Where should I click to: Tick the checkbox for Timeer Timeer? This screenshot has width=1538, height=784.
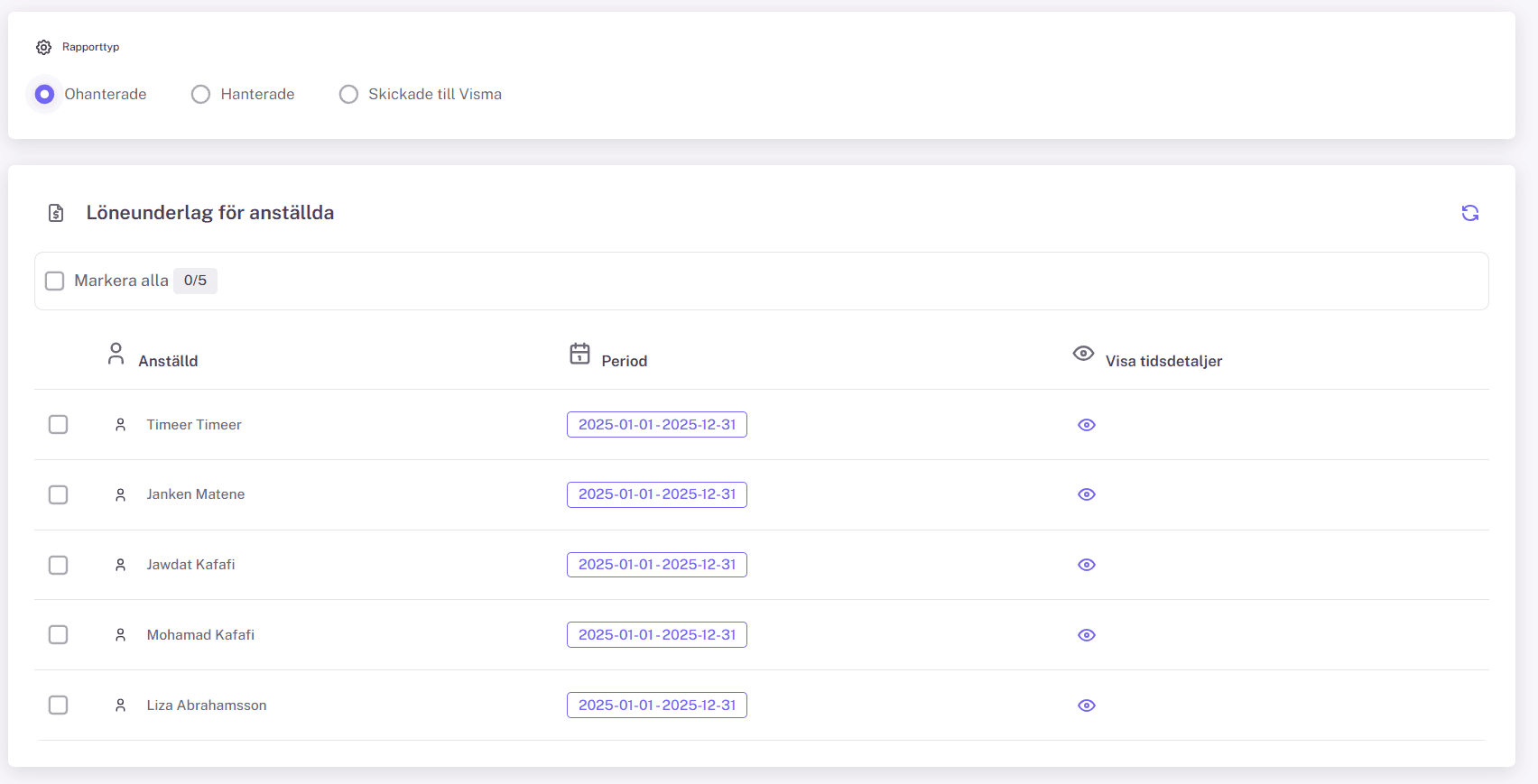point(58,424)
